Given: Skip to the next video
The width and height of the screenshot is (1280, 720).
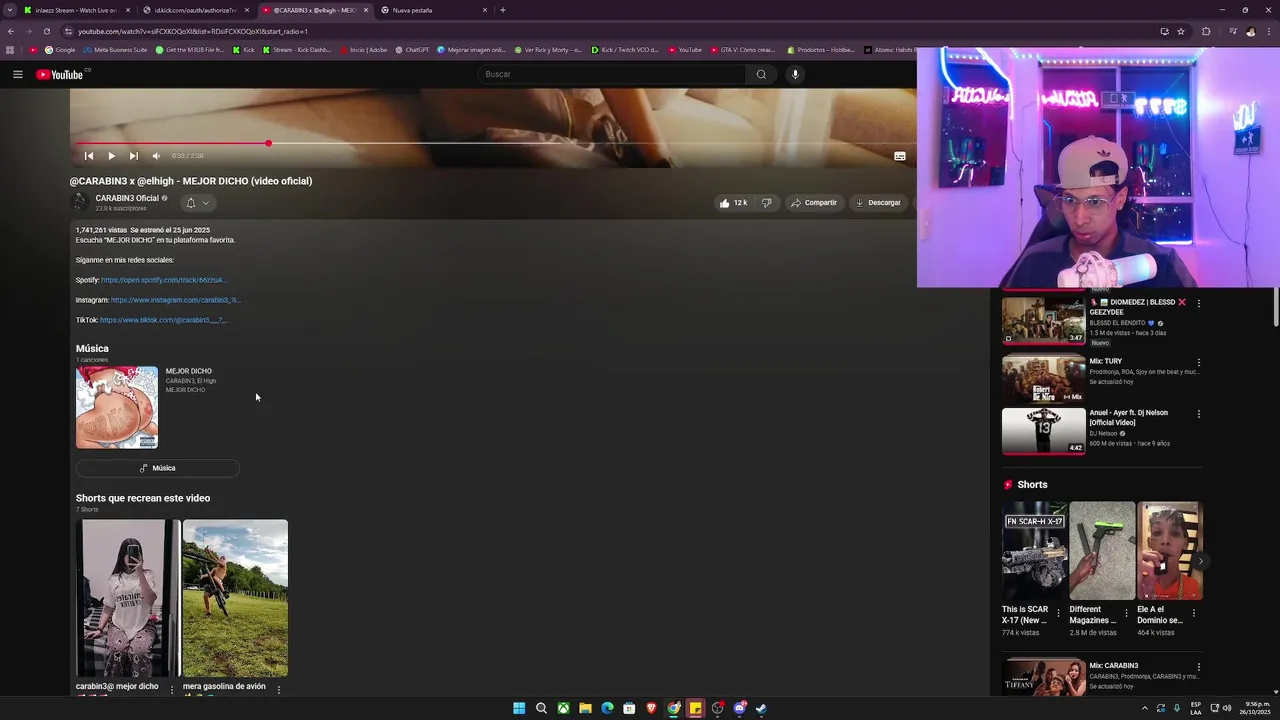Looking at the screenshot, I should (133, 156).
